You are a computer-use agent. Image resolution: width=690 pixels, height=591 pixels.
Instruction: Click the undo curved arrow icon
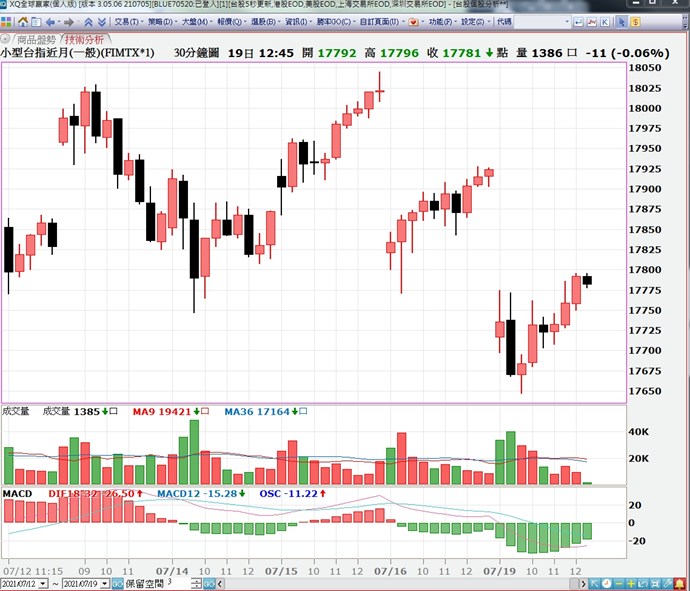644,584
